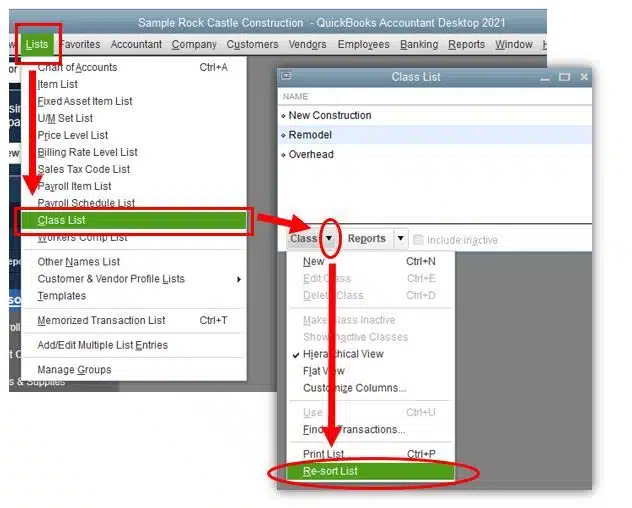Open the Class button dropdown arrow
Screen dimensions: 632x508
[x=329, y=239]
